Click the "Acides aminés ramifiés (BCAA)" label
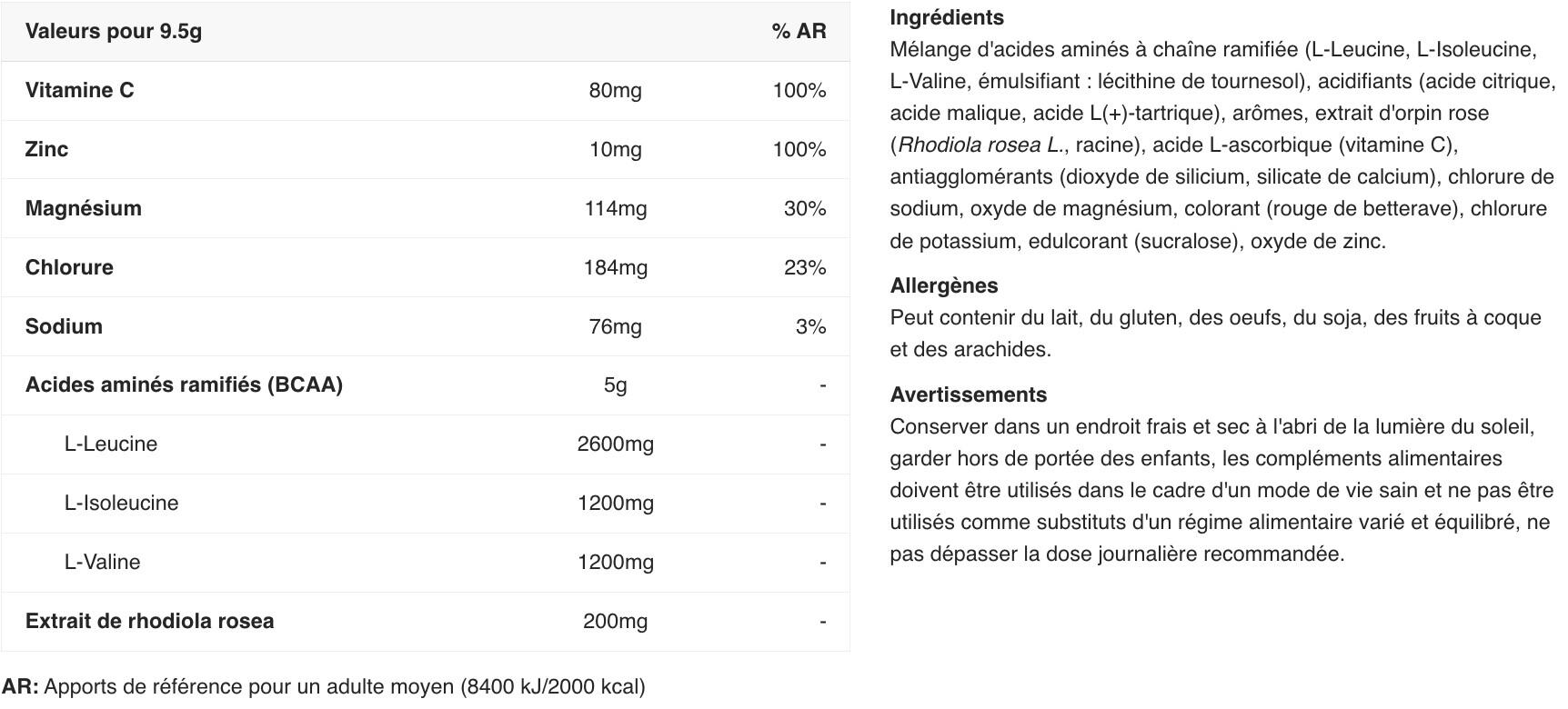This screenshot has width=1568, height=709. pyautogui.click(x=184, y=384)
